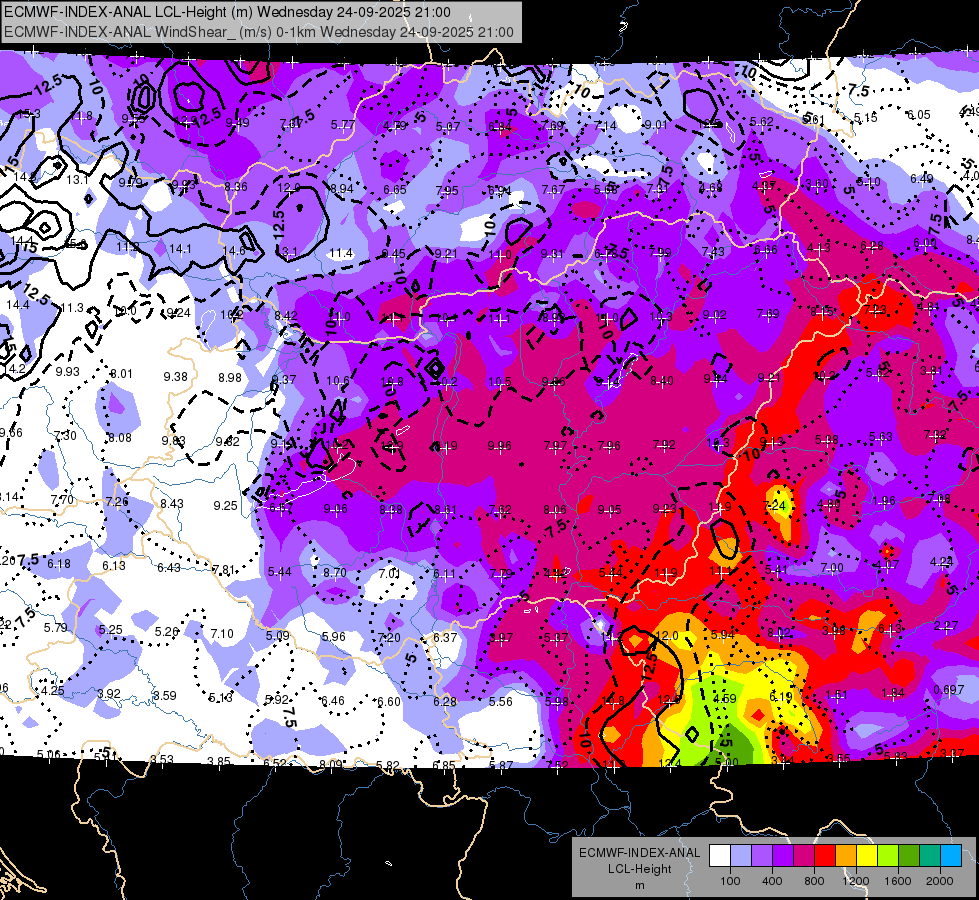Click the white legend color swatch
Viewport: 979px width, 900px height.
720,856
